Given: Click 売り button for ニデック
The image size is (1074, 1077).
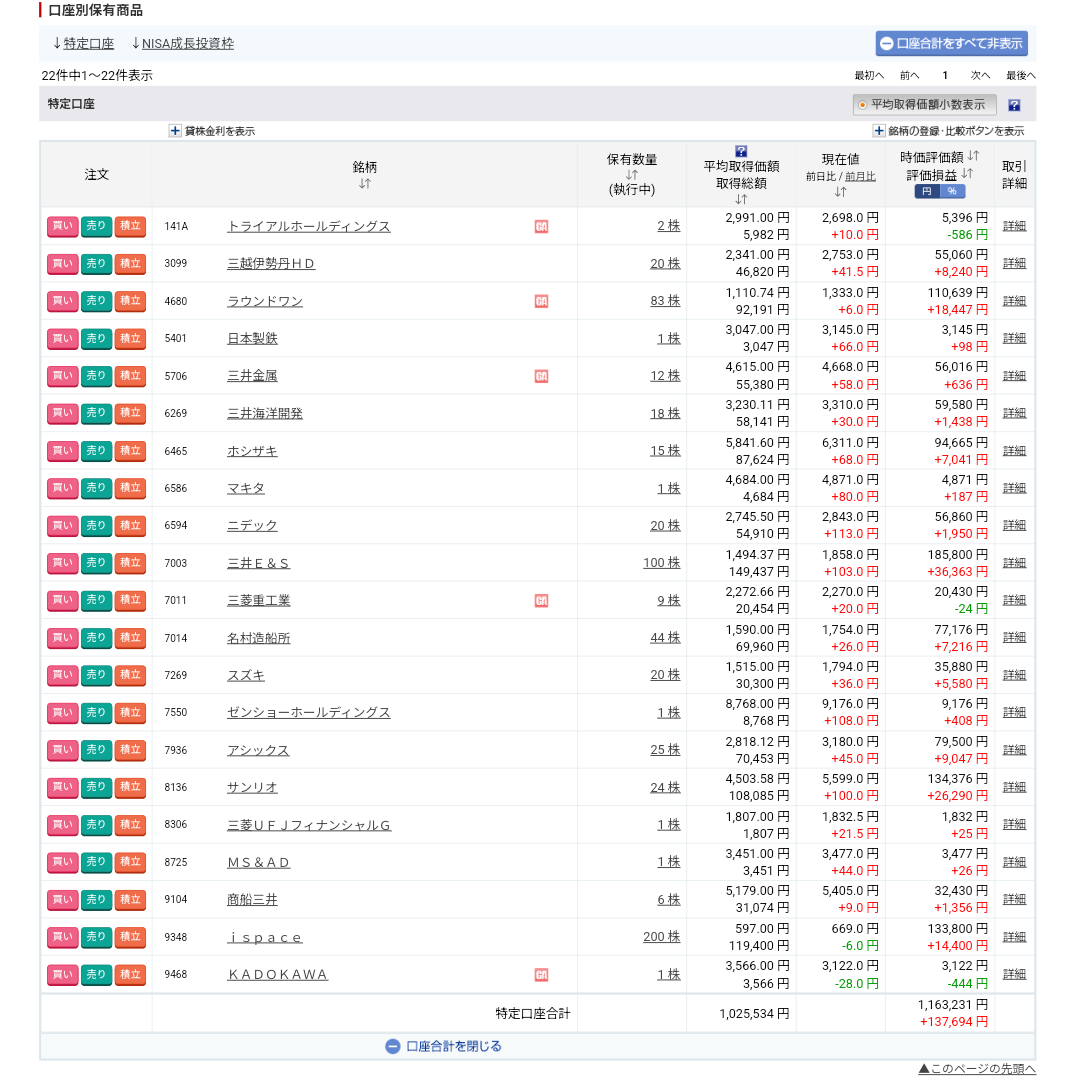Looking at the screenshot, I should coord(96,525).
